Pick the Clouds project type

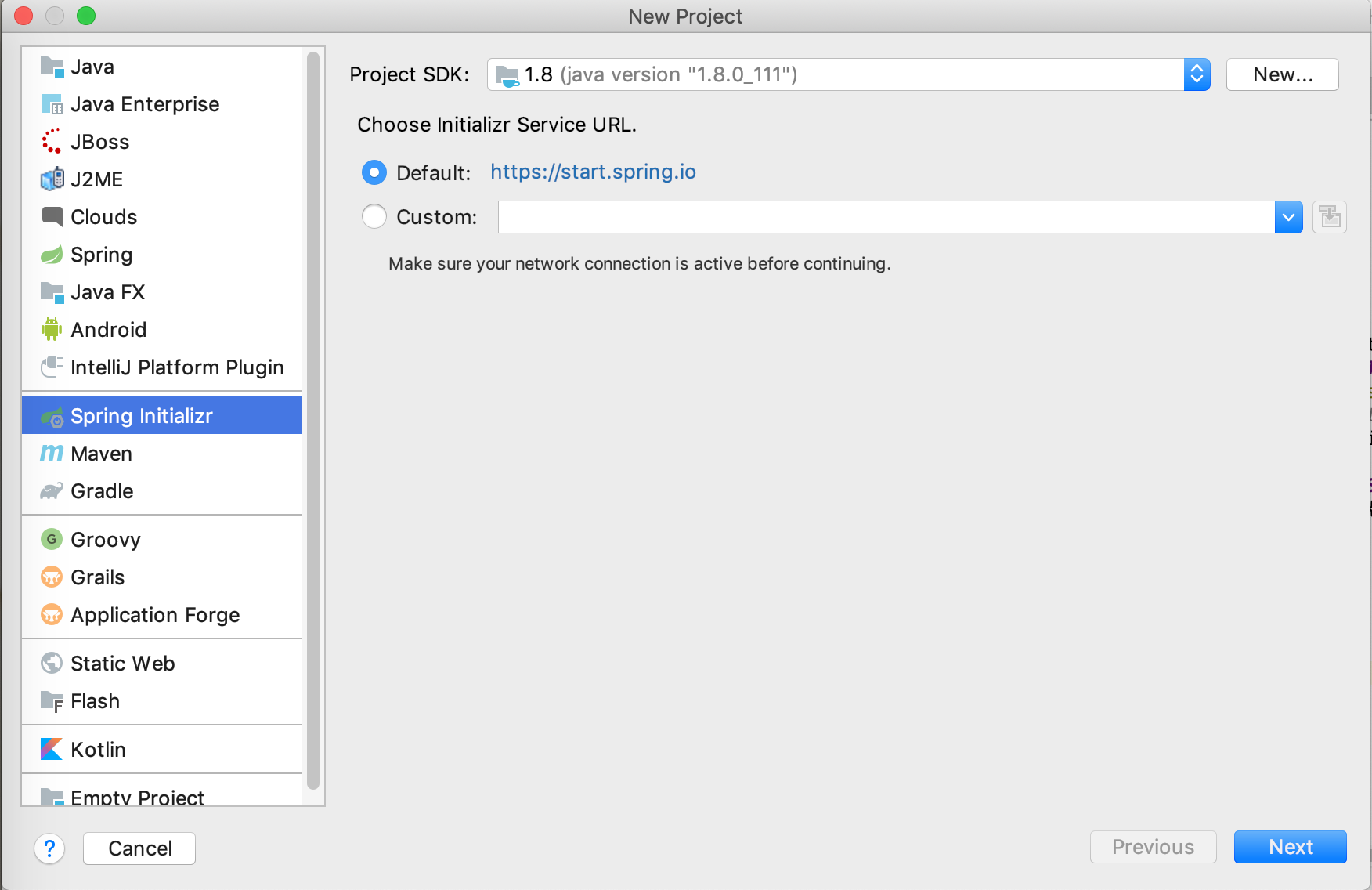click(162, 217)
